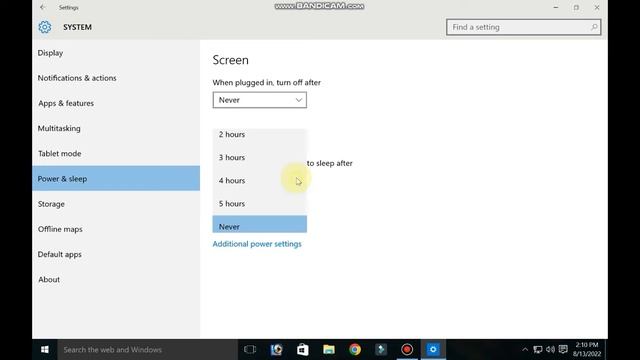The image size is (640, 360).
Task: Show hidden system tray icons
Action: [525, 350]
